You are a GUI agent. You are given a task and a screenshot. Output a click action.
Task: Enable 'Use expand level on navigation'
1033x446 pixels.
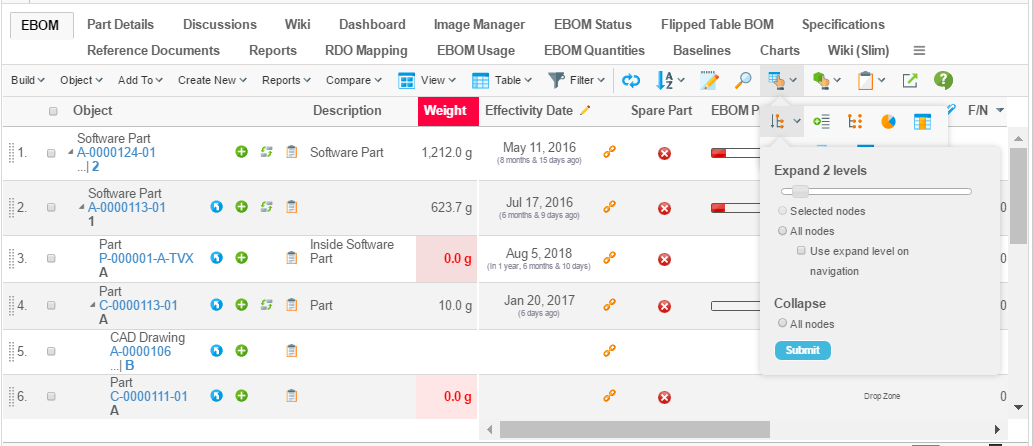pos(802,251)
